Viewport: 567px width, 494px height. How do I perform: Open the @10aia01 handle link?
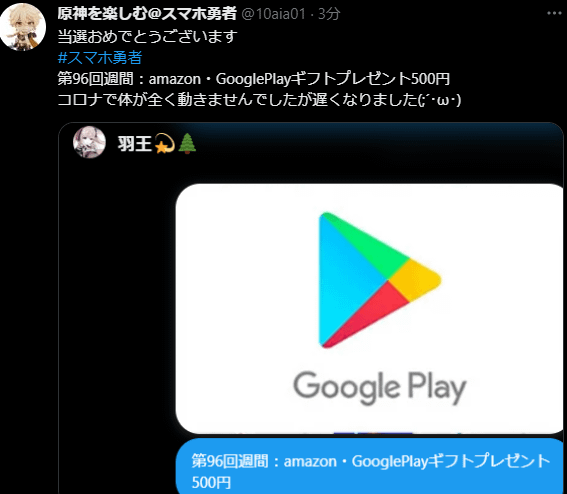273,14
